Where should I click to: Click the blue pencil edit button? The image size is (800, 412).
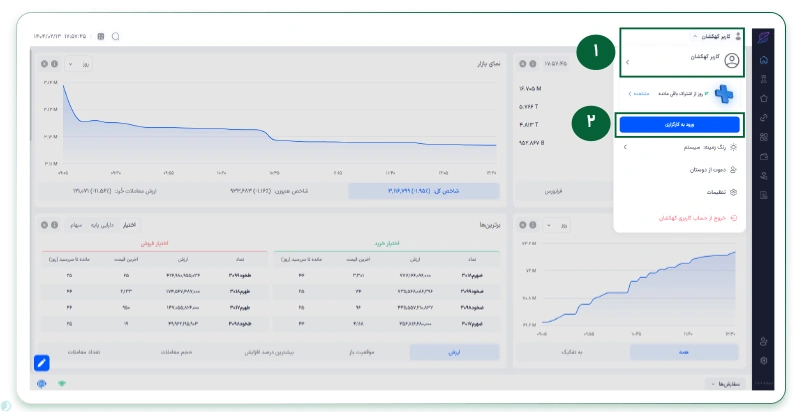pyautogui.click(x=42, y=363)
